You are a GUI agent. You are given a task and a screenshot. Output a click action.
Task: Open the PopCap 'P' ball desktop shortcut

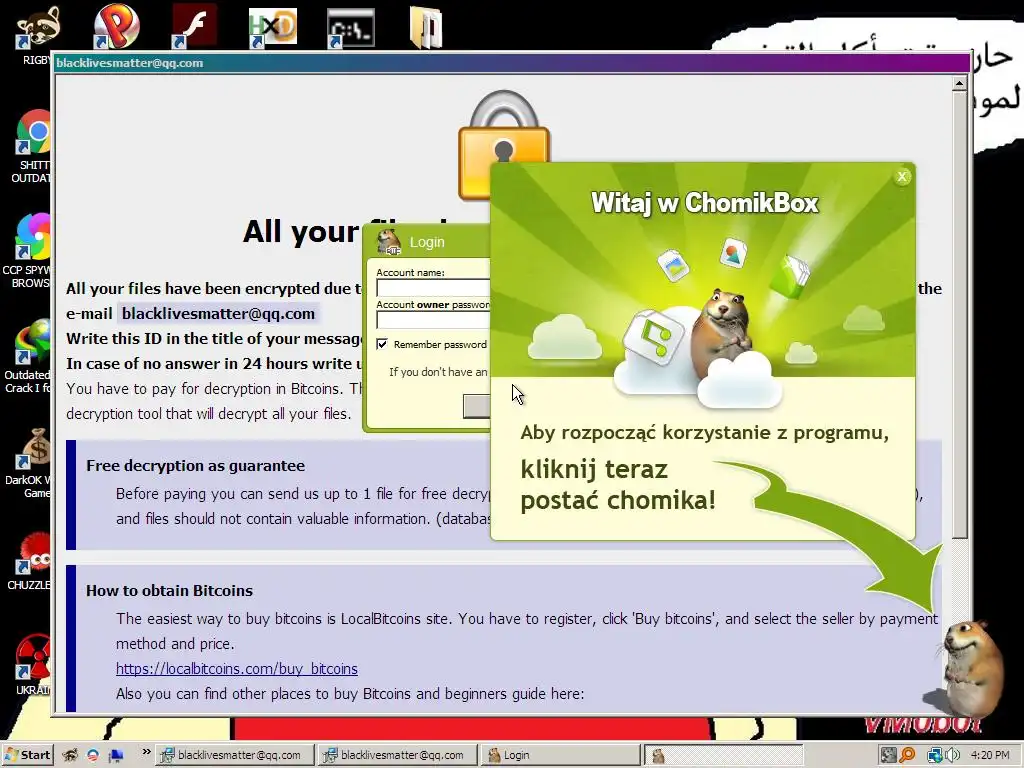tap(116, 27)
